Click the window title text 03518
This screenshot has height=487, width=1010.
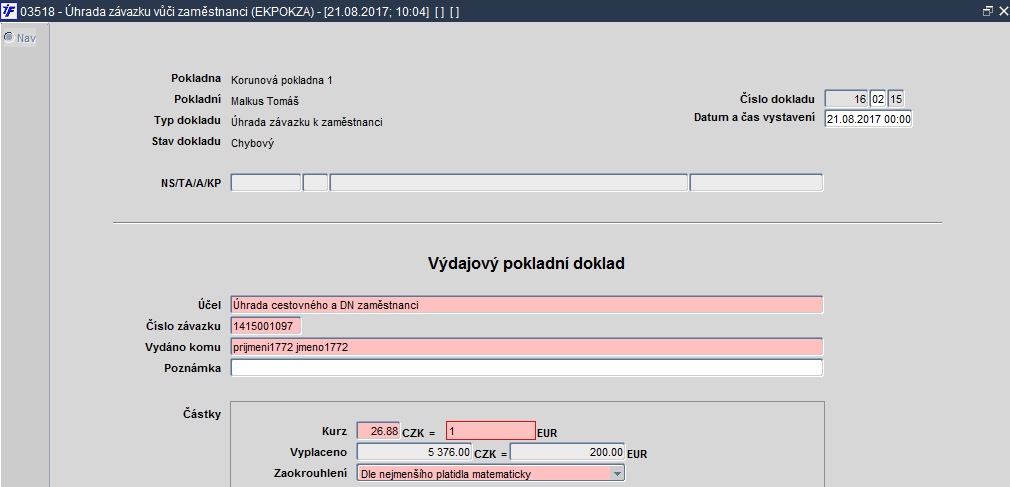click(35, 12)
